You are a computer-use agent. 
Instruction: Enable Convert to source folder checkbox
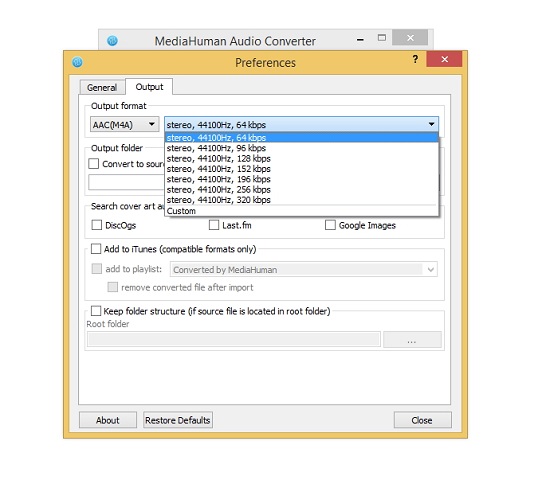pos(94,164)
